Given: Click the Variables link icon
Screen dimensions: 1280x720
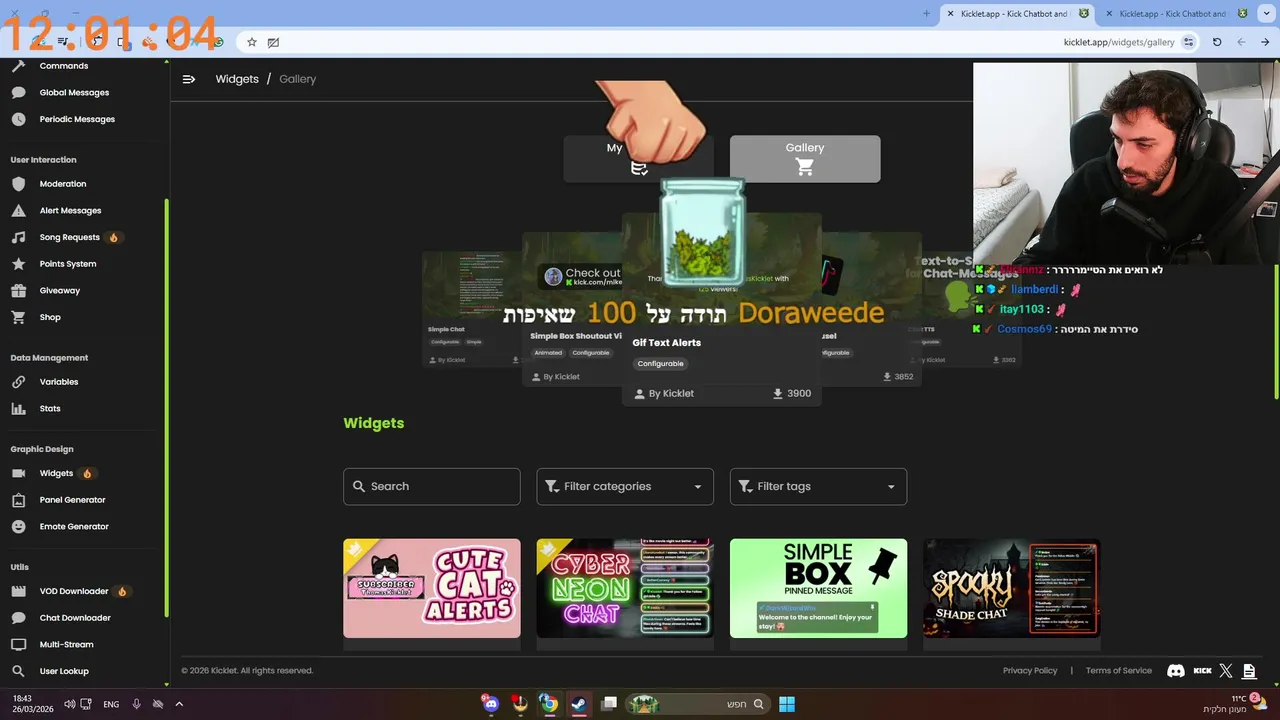Looking at the screenshot, I should 18,382.
